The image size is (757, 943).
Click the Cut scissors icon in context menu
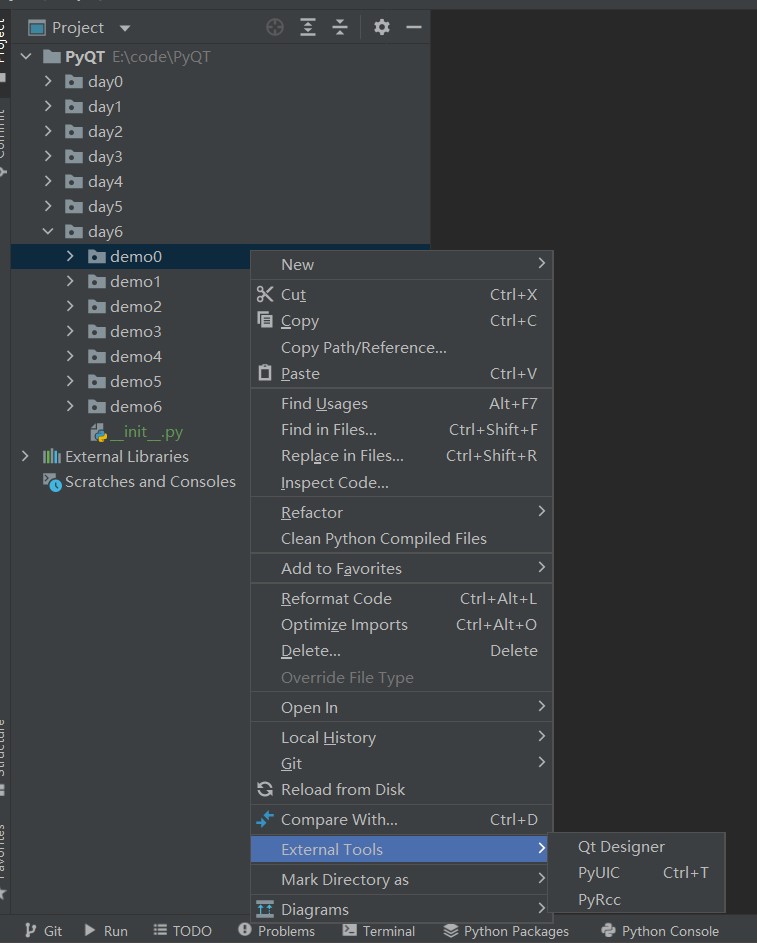pyautogui.click(x=265, y=294)
